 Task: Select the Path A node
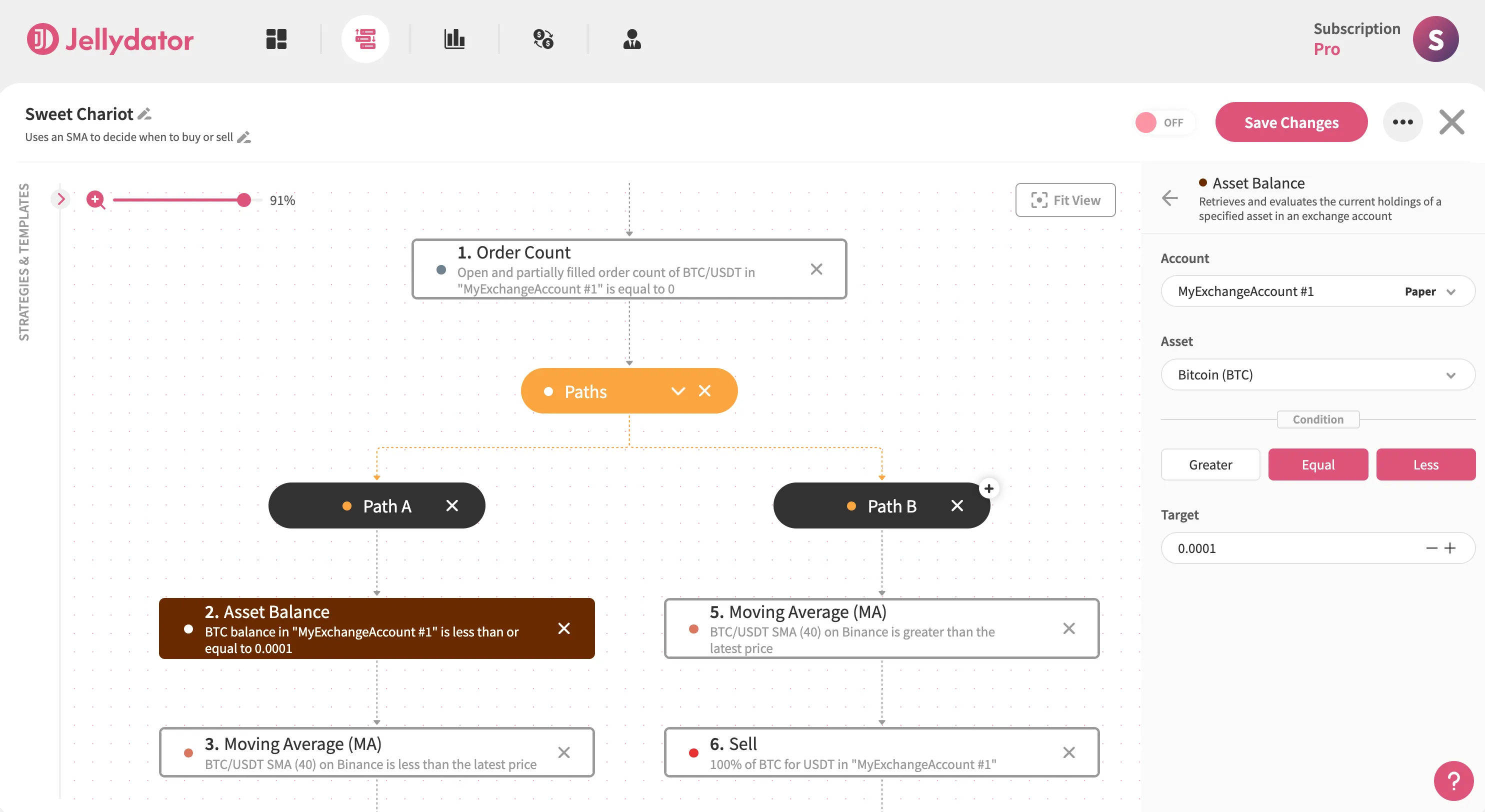click(x=376, y=505)
